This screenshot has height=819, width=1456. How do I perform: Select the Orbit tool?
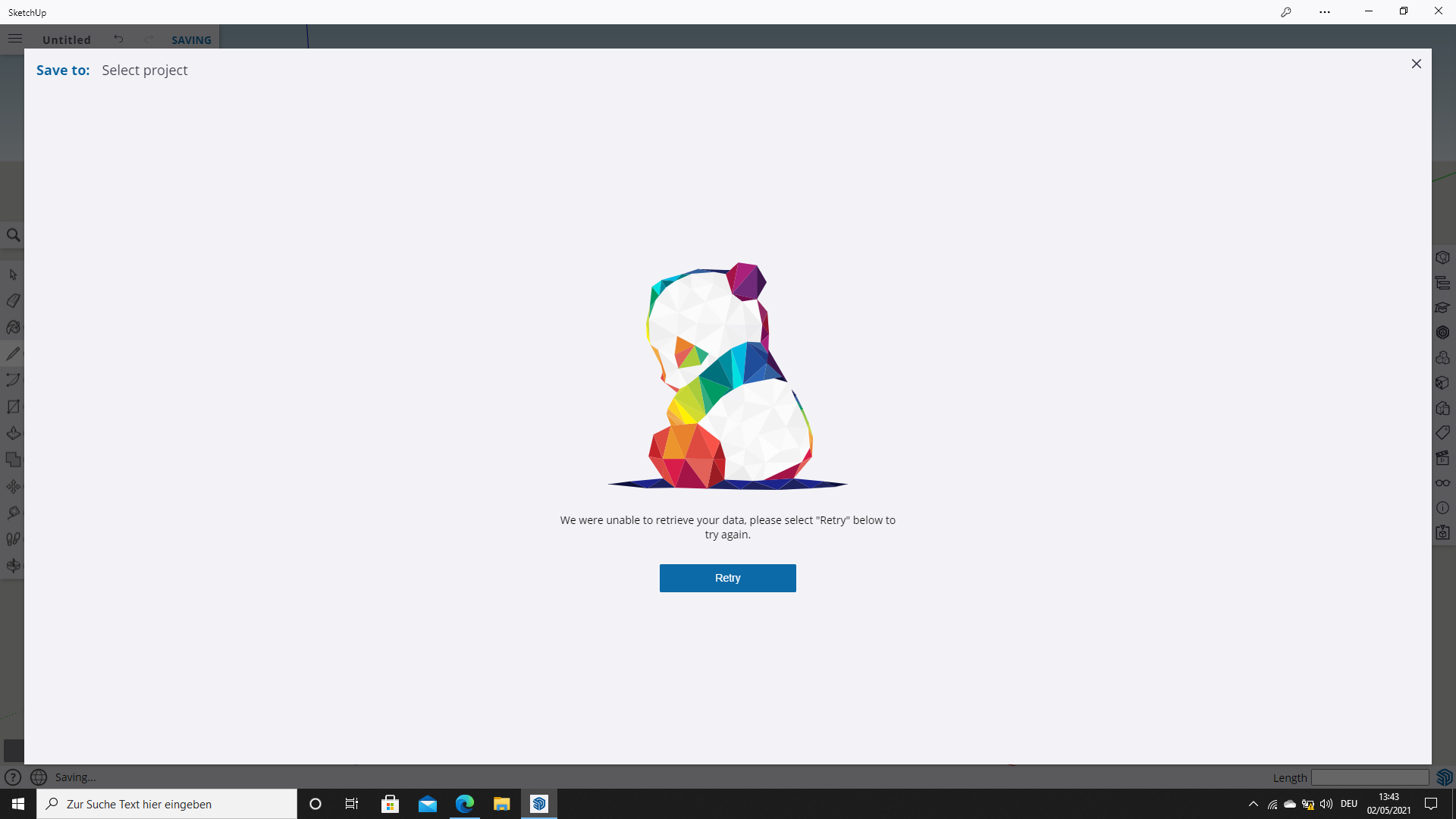[x=13, y=566]
